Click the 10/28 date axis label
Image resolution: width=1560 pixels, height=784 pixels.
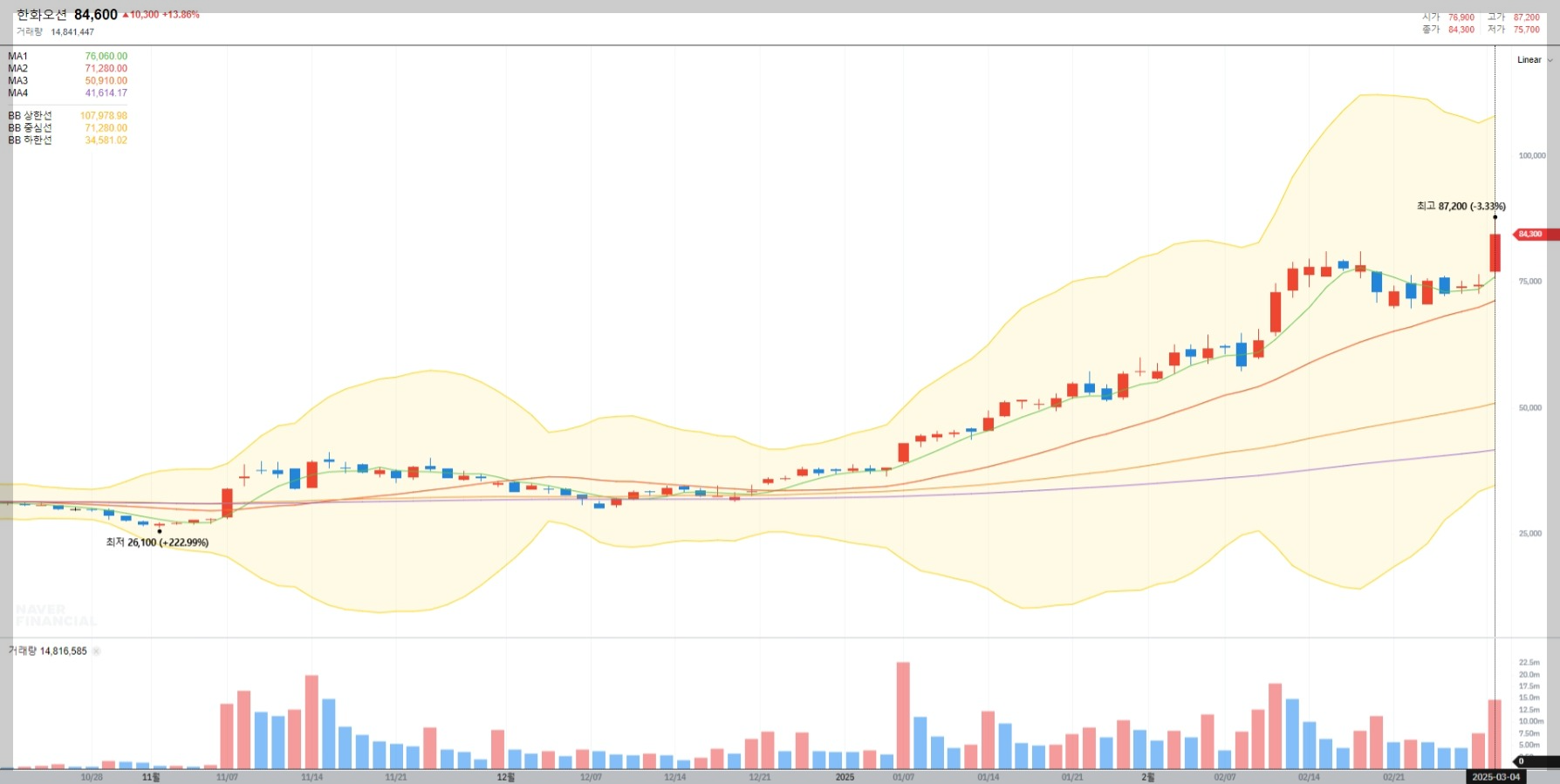pyautogui.click(x=92, y=777)
